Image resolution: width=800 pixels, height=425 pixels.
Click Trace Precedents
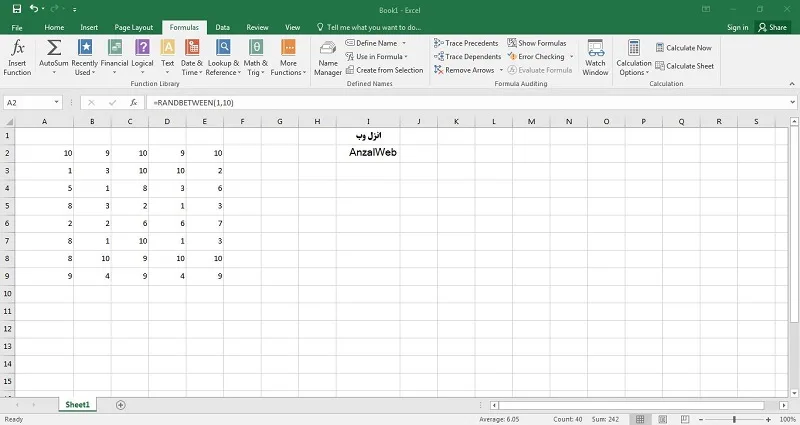[466, 43]
